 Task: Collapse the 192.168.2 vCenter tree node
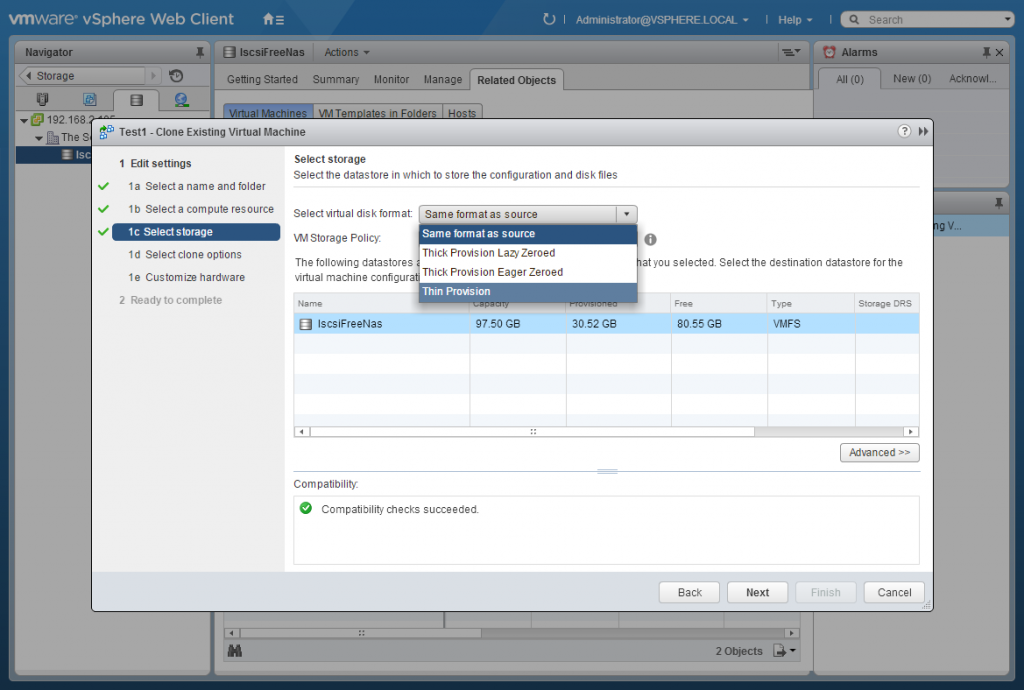(x=23, y=121)
